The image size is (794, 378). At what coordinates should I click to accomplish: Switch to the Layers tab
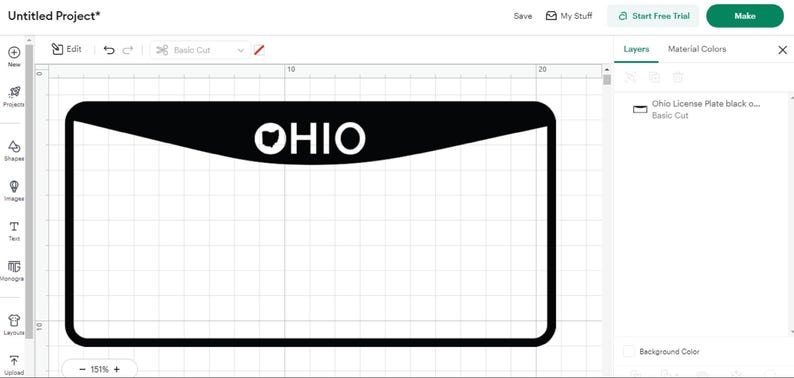click(636, 49)
